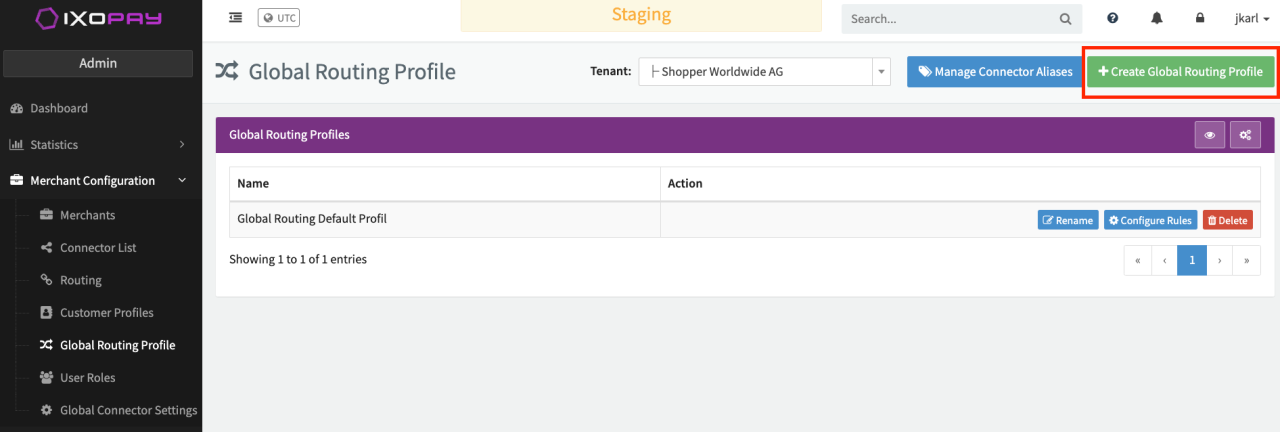Click the search magnifier icon

(x=1066, y=18)
